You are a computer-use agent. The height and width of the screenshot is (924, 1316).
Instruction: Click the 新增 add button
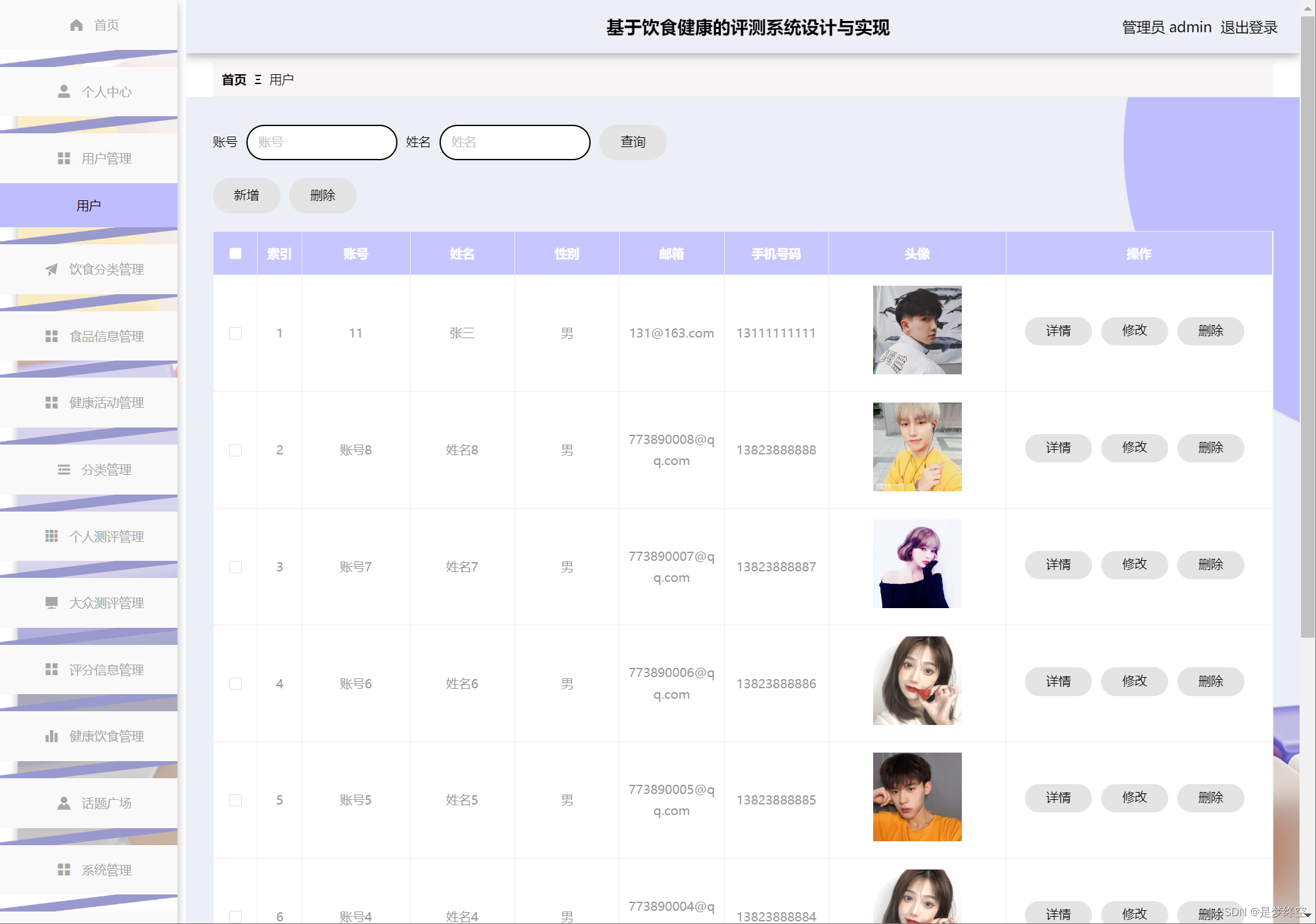pyautogui.click(x=246, y=195)
